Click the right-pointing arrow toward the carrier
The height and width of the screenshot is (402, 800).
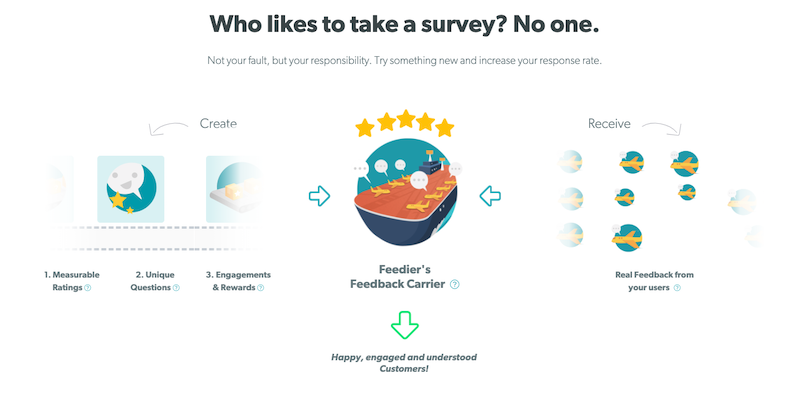tap(319, 195)
